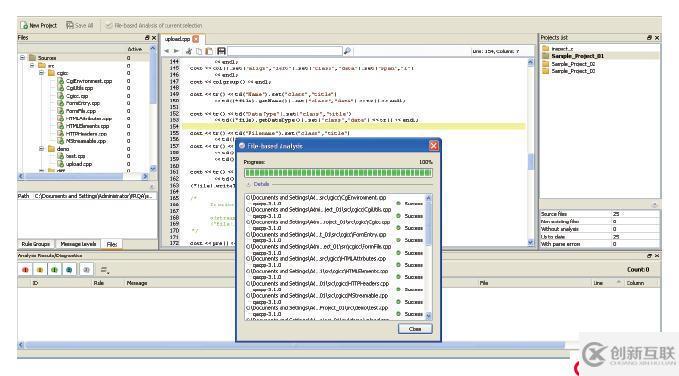Close the upload.cpp editor tab
The height and width of the screenshot is (376, 679).
[x=196, y=39]
